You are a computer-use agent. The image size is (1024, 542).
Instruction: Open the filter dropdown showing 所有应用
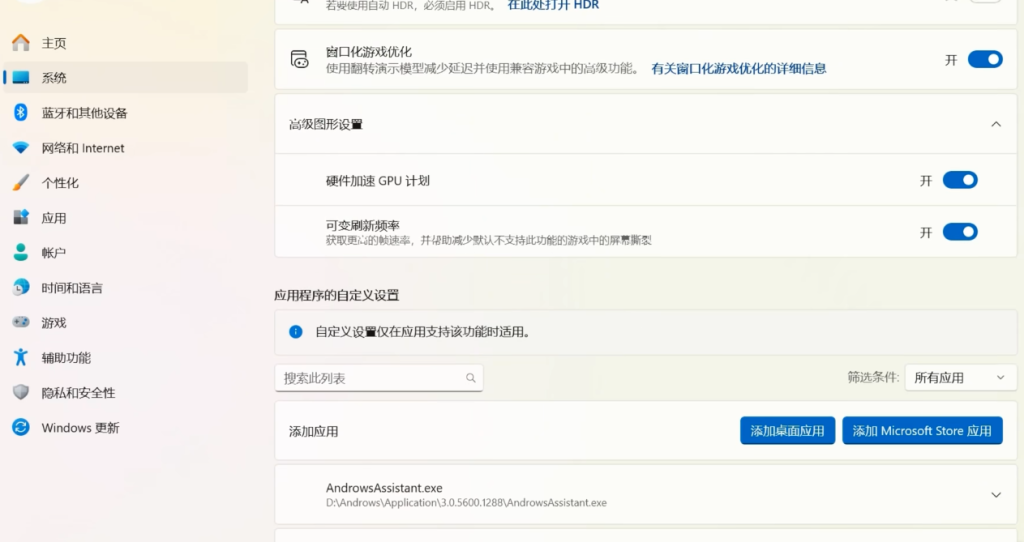[x=959, y=378]
